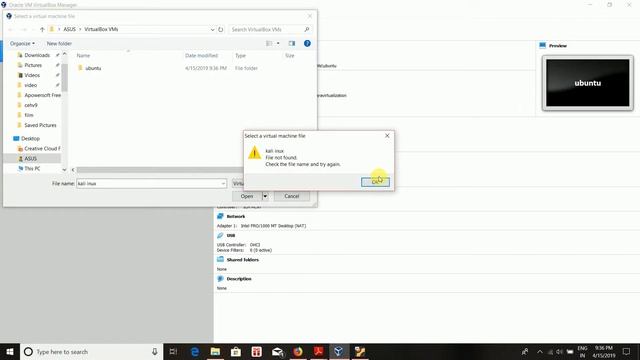Toggle the preview pane icon
This screenshot has height=360, width=640.
point(291,43)
